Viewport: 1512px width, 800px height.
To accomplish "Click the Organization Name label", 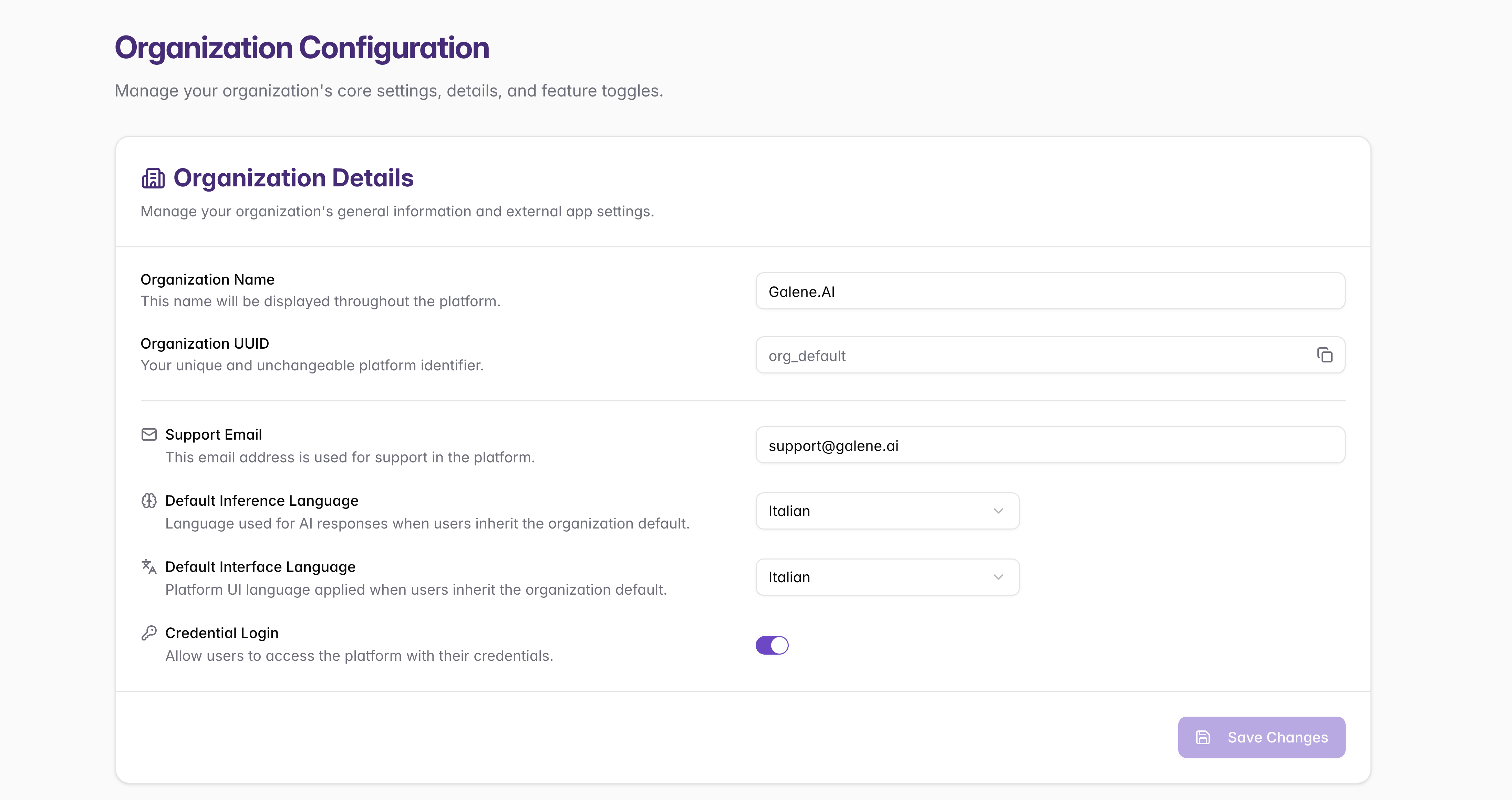I will [x=207, y=279].
